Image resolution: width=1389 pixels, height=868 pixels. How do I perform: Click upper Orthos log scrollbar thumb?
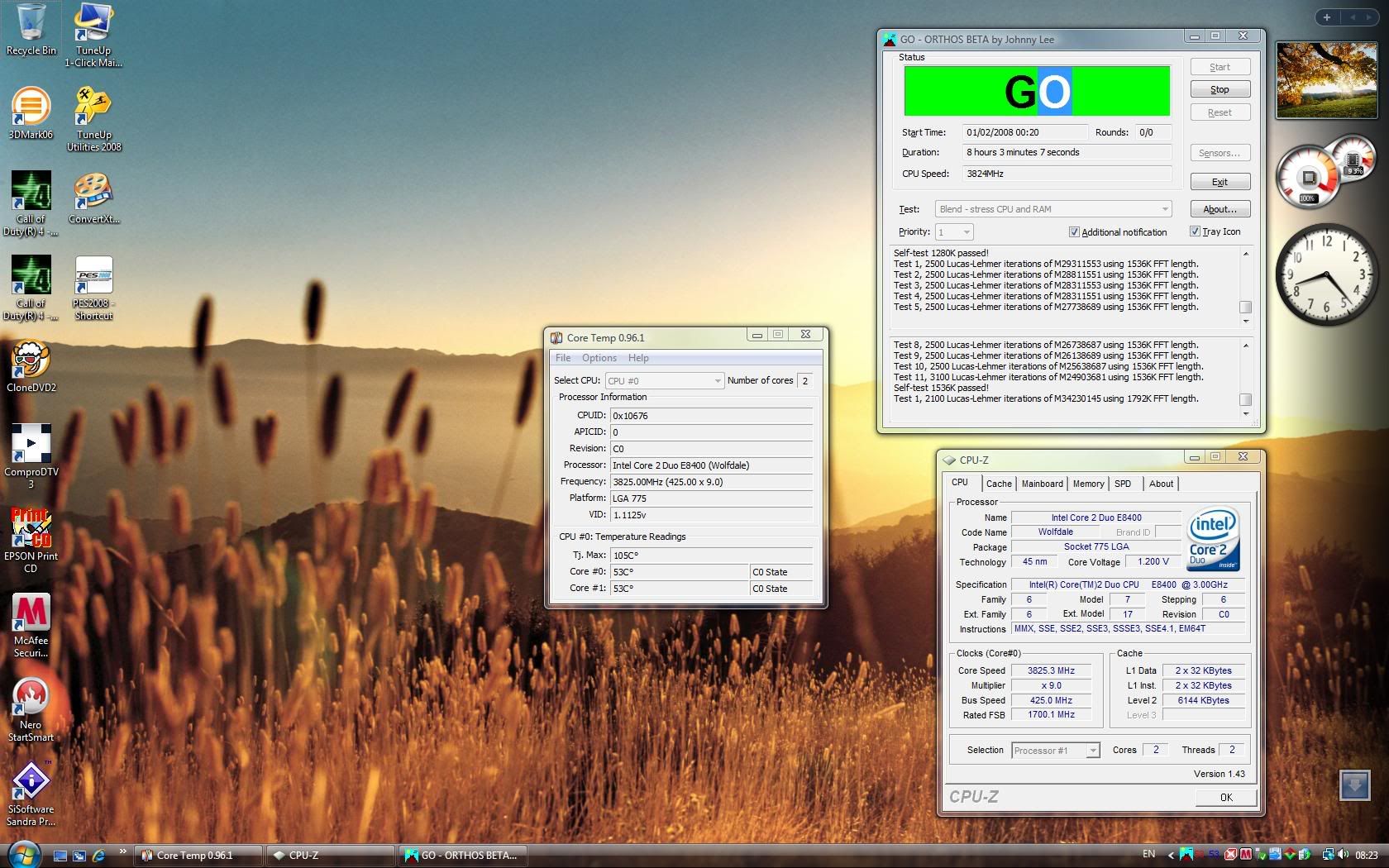1246,308
